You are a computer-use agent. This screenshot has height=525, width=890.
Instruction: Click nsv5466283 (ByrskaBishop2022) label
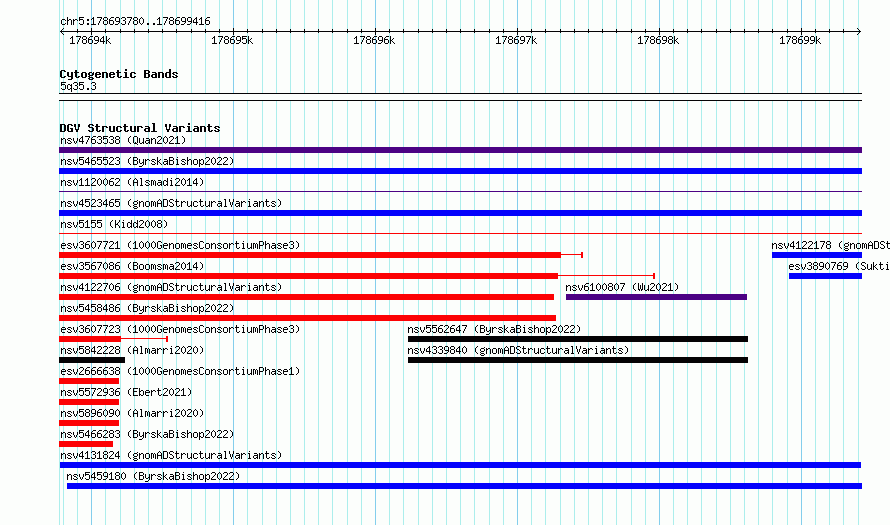pos(147,434)
